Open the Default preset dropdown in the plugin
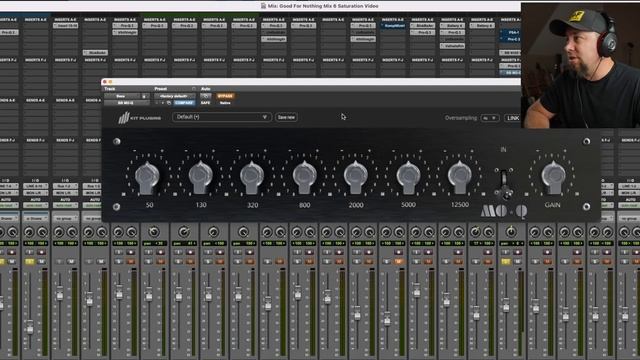Screen dimensions: 640x360 (x=222, y=117)
